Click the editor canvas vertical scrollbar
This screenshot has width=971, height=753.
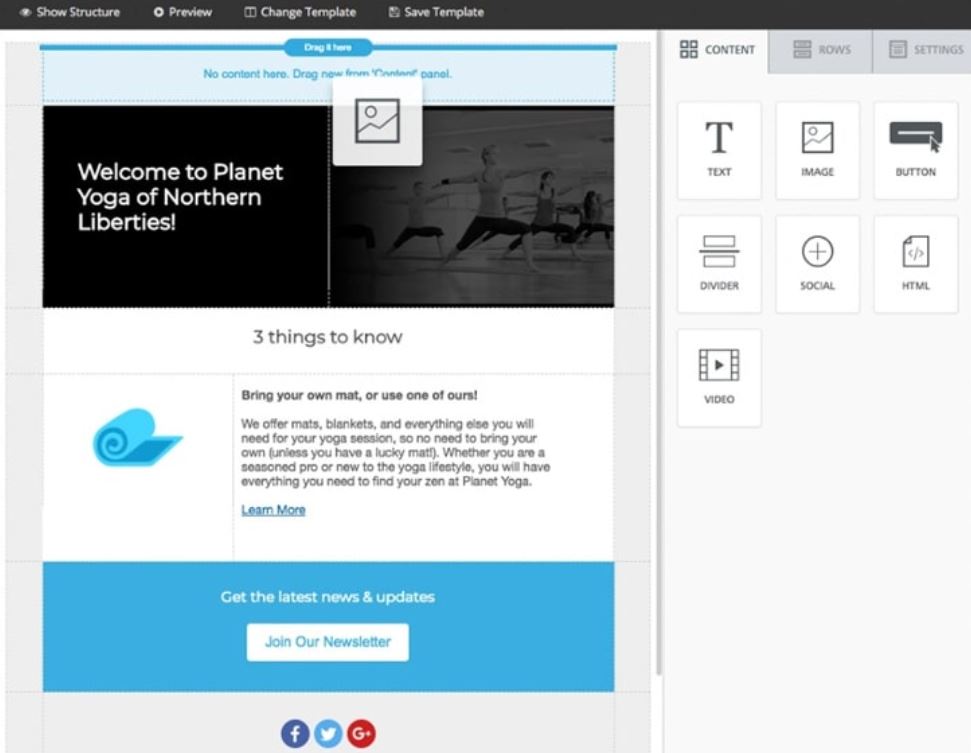tap(659, 353)
